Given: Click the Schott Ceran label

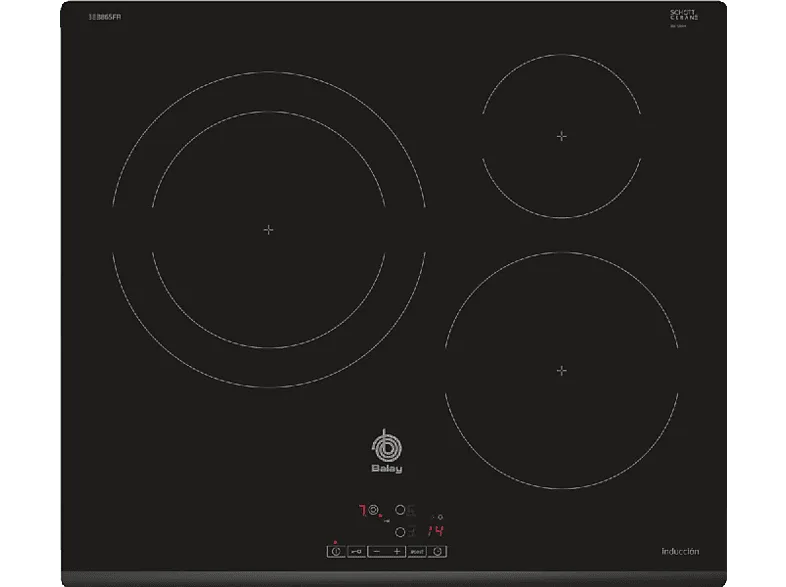Looking at the screenshot, I should point(684,16).
